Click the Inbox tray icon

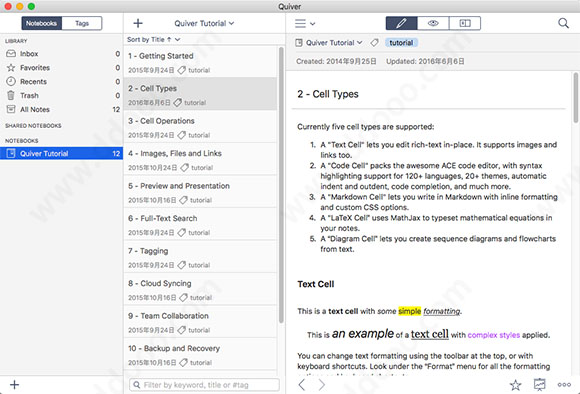point(11,54)
